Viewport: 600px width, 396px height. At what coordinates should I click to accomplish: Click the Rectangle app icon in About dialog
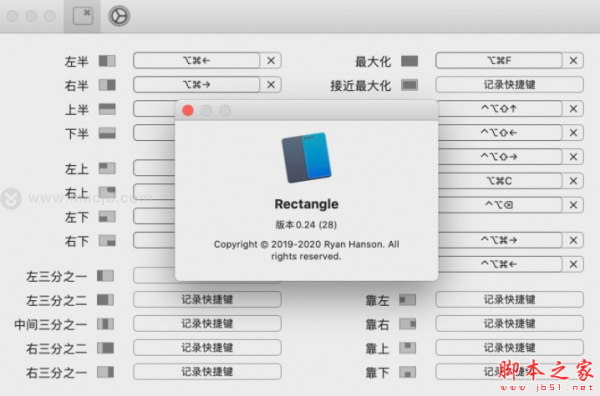pyautogui.click(x=307, y=157)
